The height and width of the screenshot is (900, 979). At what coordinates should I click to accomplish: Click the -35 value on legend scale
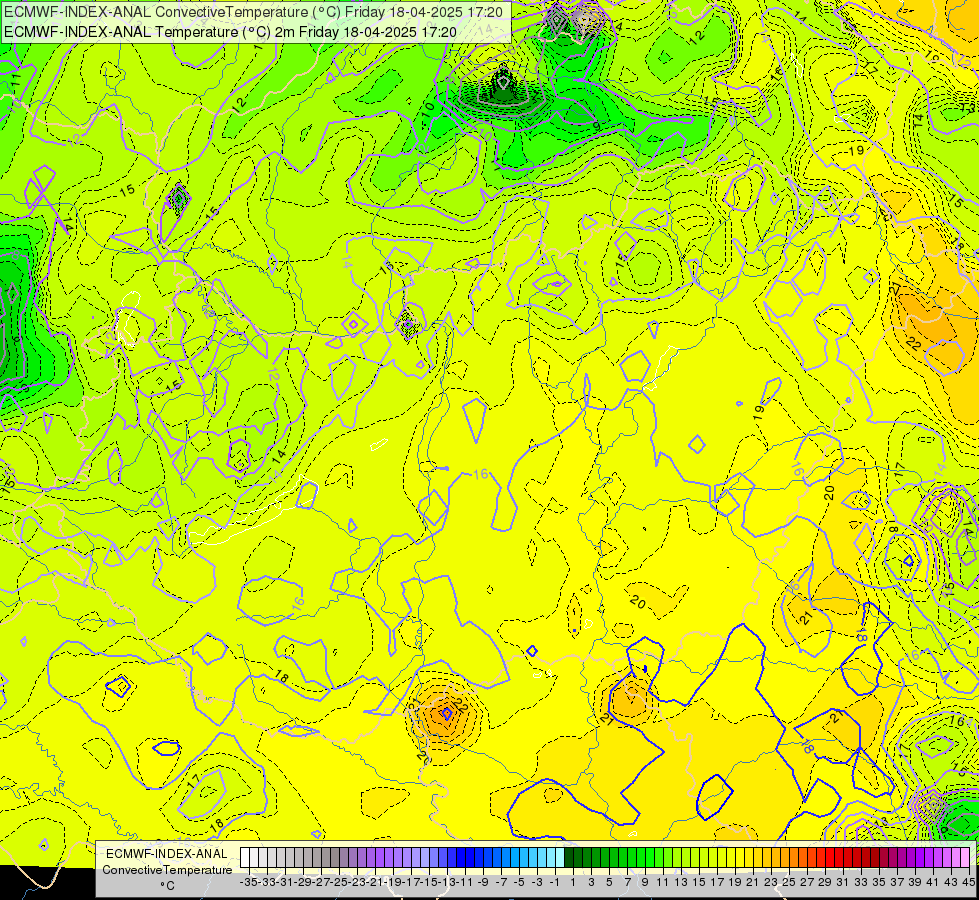point(250,882)
